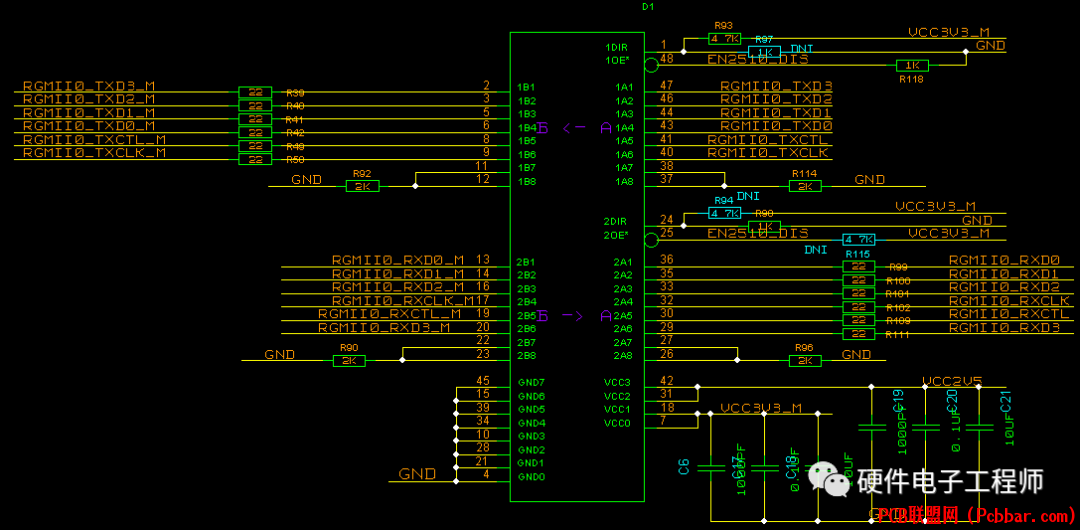1080x530 pixels.
Task: Select the 2A8 pin name
Action: 623,356
